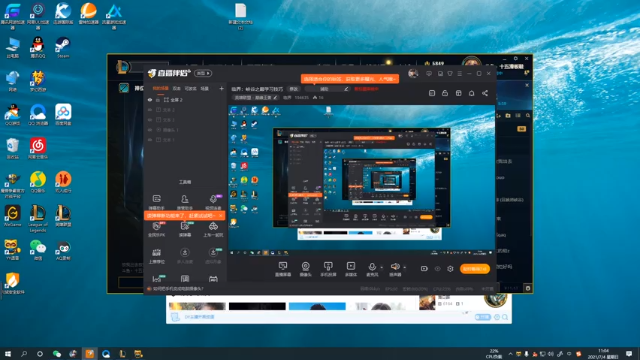Open streaming settings gear icon

coord(450,269)
